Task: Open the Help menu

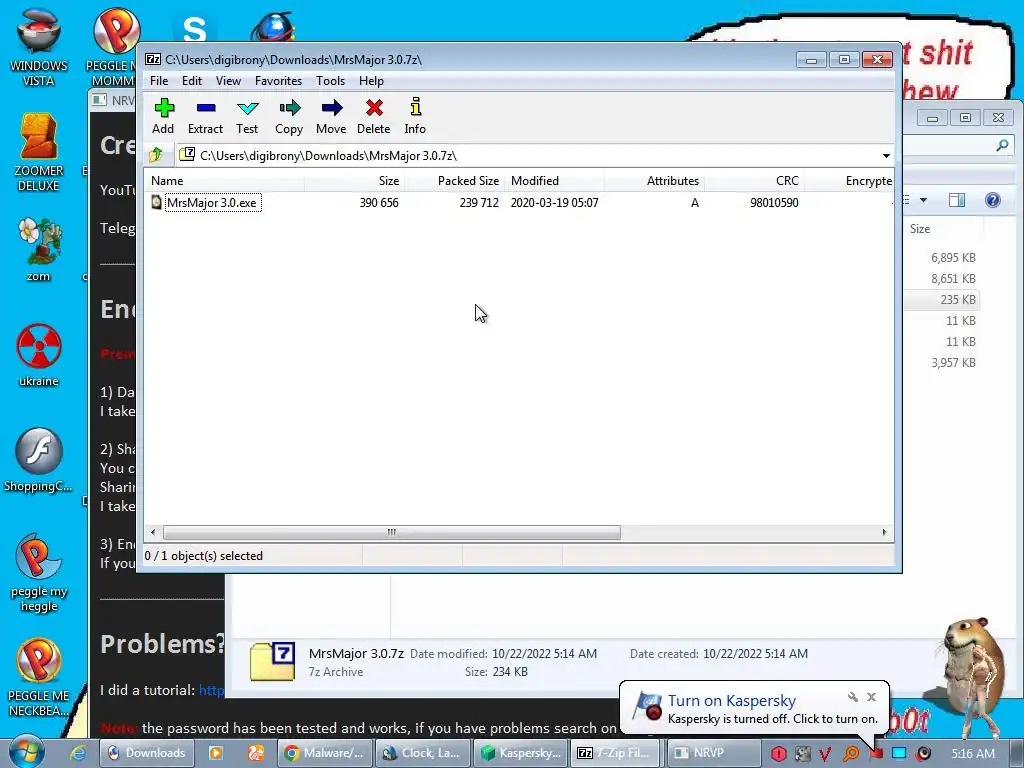Action: pos(371,81)
